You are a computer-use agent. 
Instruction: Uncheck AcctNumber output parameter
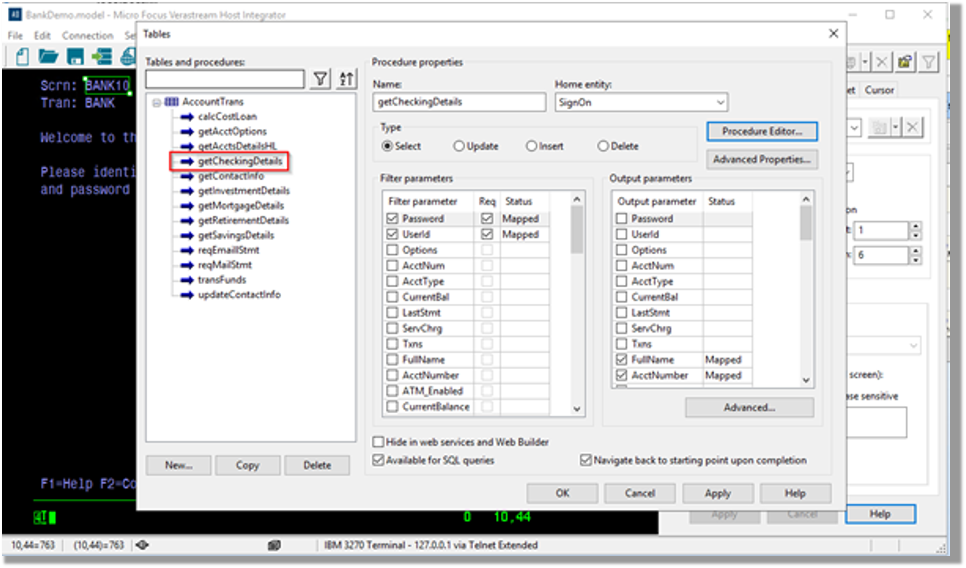(x=622, y=375)
